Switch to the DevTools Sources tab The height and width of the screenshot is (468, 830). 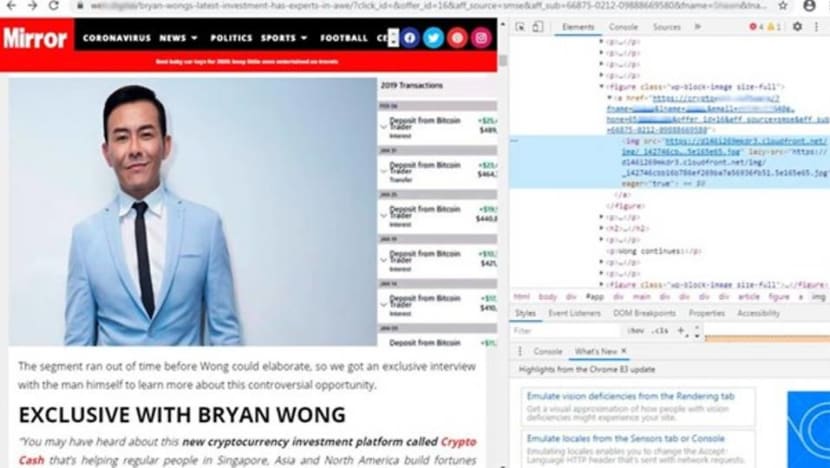pos(666,27)
